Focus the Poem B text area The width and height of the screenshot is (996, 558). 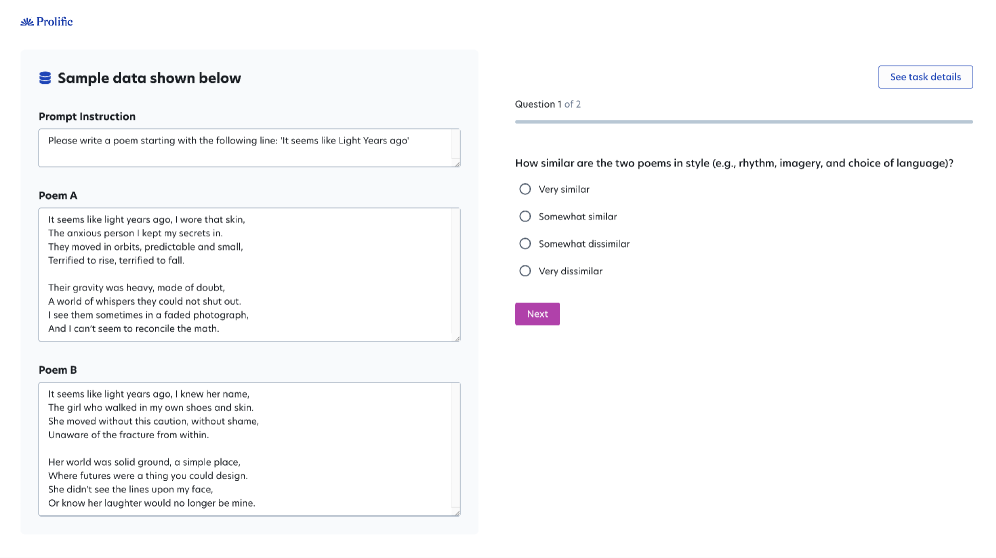[249, 448]
